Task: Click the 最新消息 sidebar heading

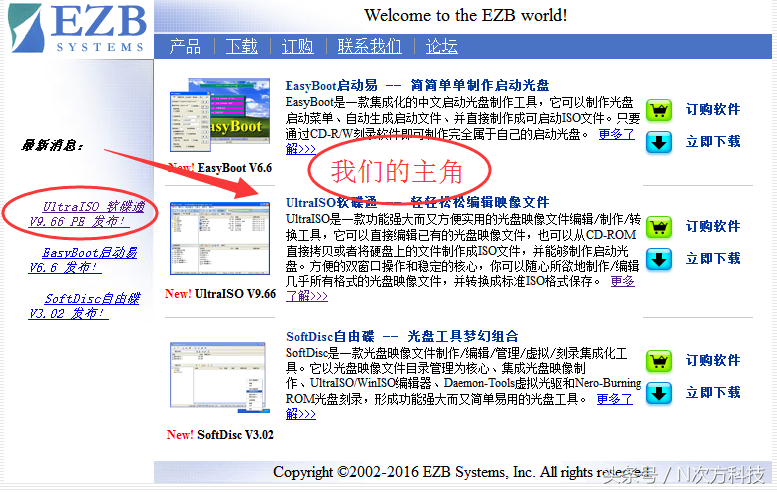Action: coord(53,146)
